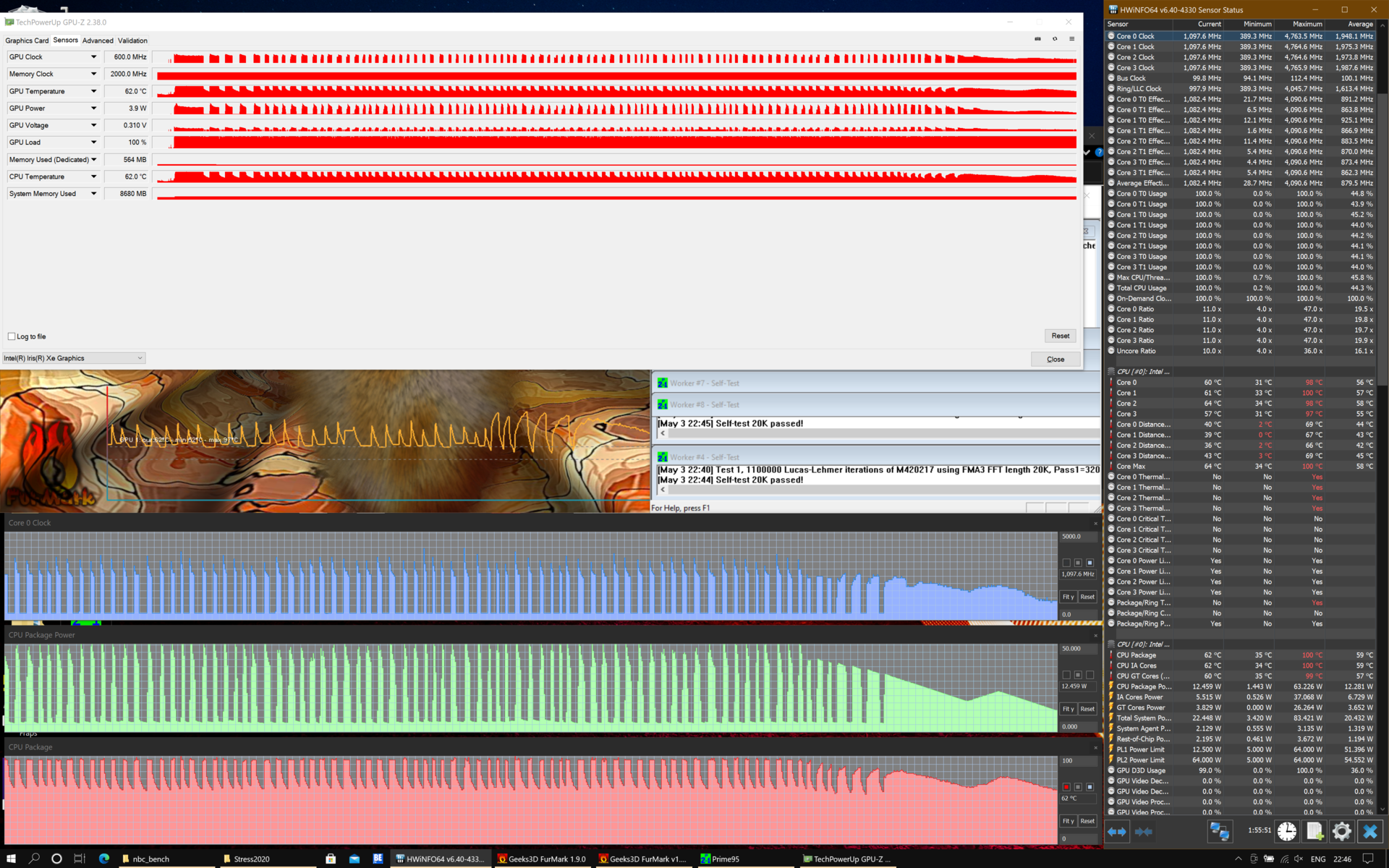Open GPU-Z hamburger menu
This screenshot has width=1389, height=868.
(1072, 39)
